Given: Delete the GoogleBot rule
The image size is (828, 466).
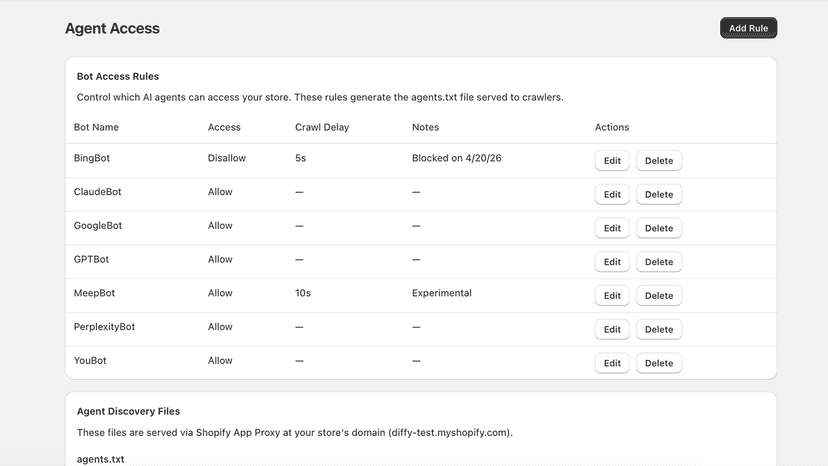Looking at the screenshot, I should point(658,228).
